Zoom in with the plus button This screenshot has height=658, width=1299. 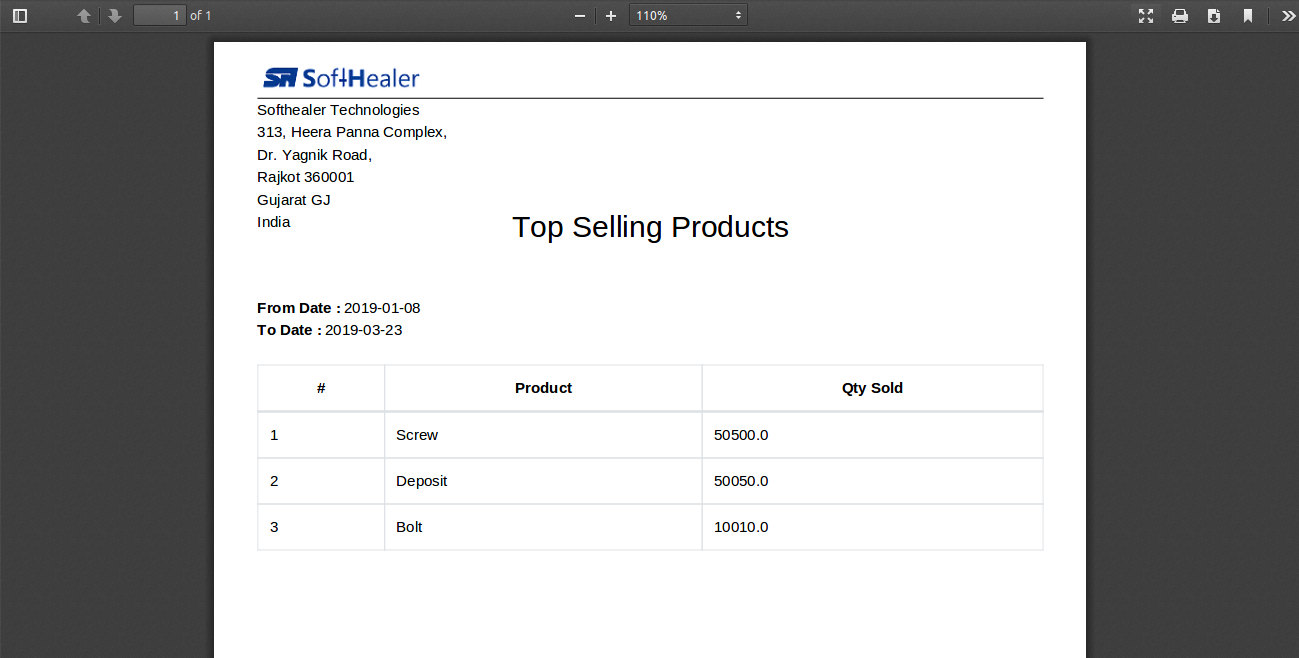611,16
